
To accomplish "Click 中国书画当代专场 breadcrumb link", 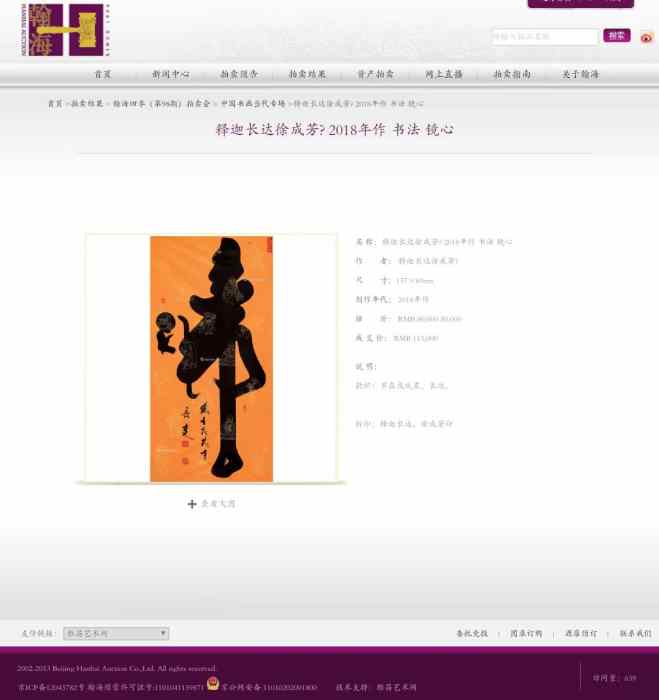I will (x=253, y=104).
